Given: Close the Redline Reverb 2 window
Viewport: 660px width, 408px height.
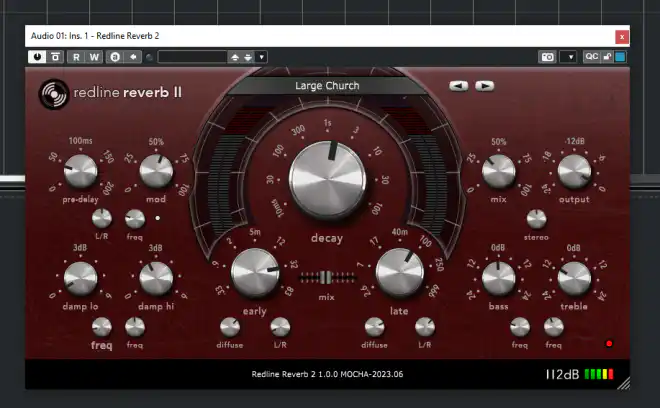Looking at the screenshot, I should pos(622,37).
